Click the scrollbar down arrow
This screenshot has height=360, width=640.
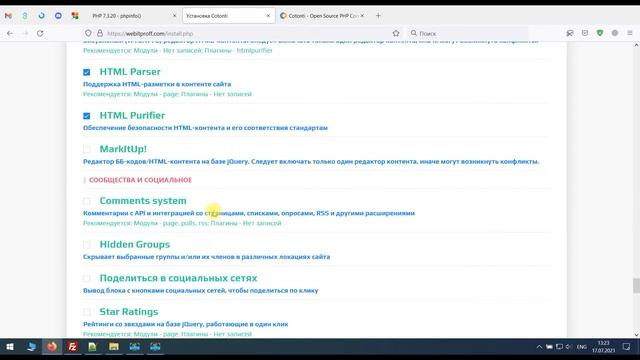636,334
